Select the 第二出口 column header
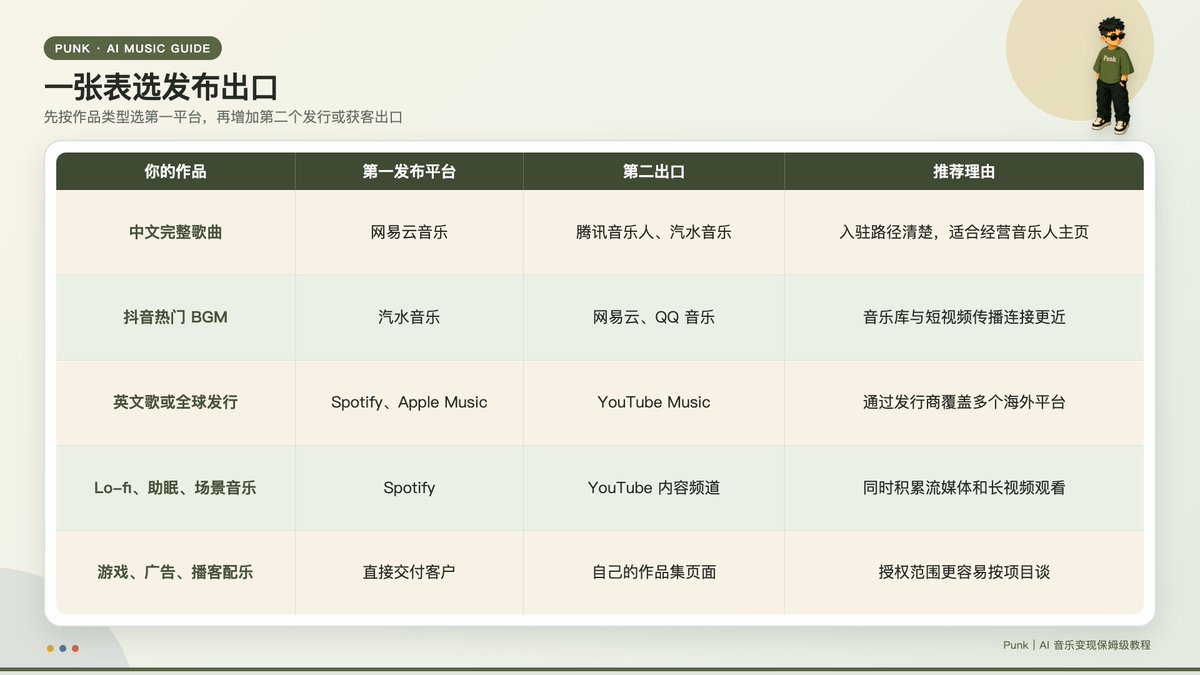This screenshot has width=1200, height=675. pyautogui.click(x=654, y=172)
